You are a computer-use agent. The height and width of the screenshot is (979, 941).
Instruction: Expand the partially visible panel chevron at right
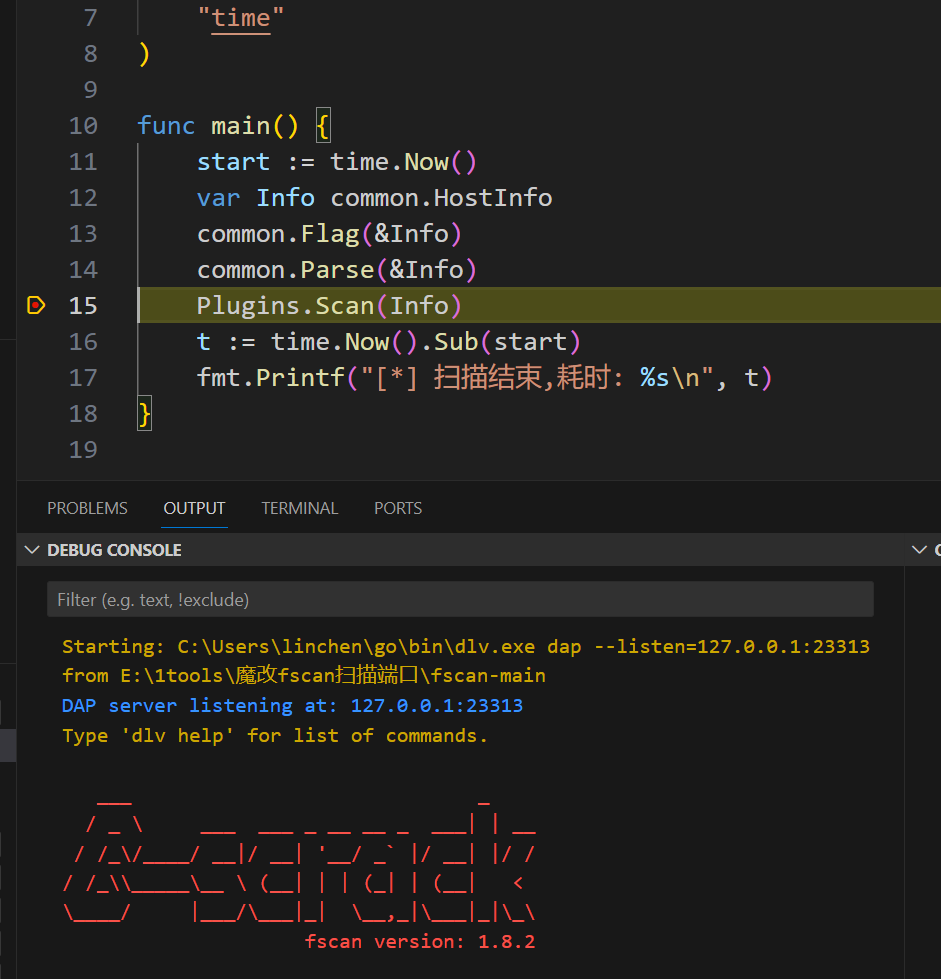920,550
